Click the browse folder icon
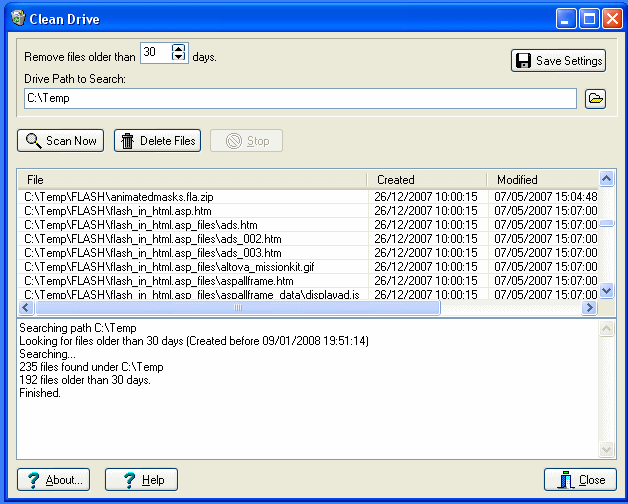Viewport: 628px width, 504px height. point(595,98)
